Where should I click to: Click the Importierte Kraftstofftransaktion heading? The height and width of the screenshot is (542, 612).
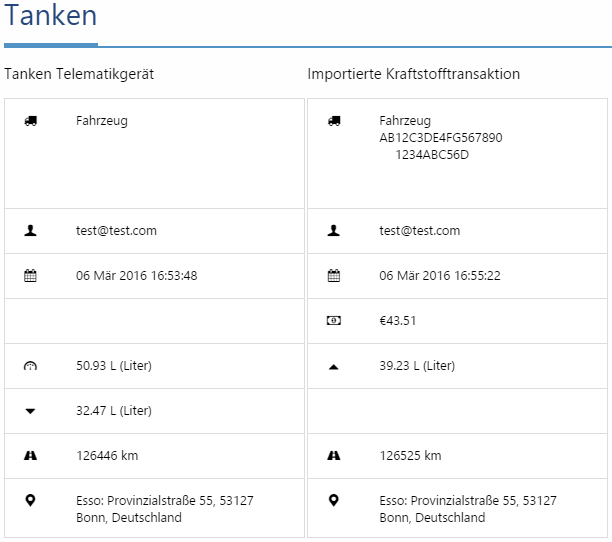click(413, 74)
